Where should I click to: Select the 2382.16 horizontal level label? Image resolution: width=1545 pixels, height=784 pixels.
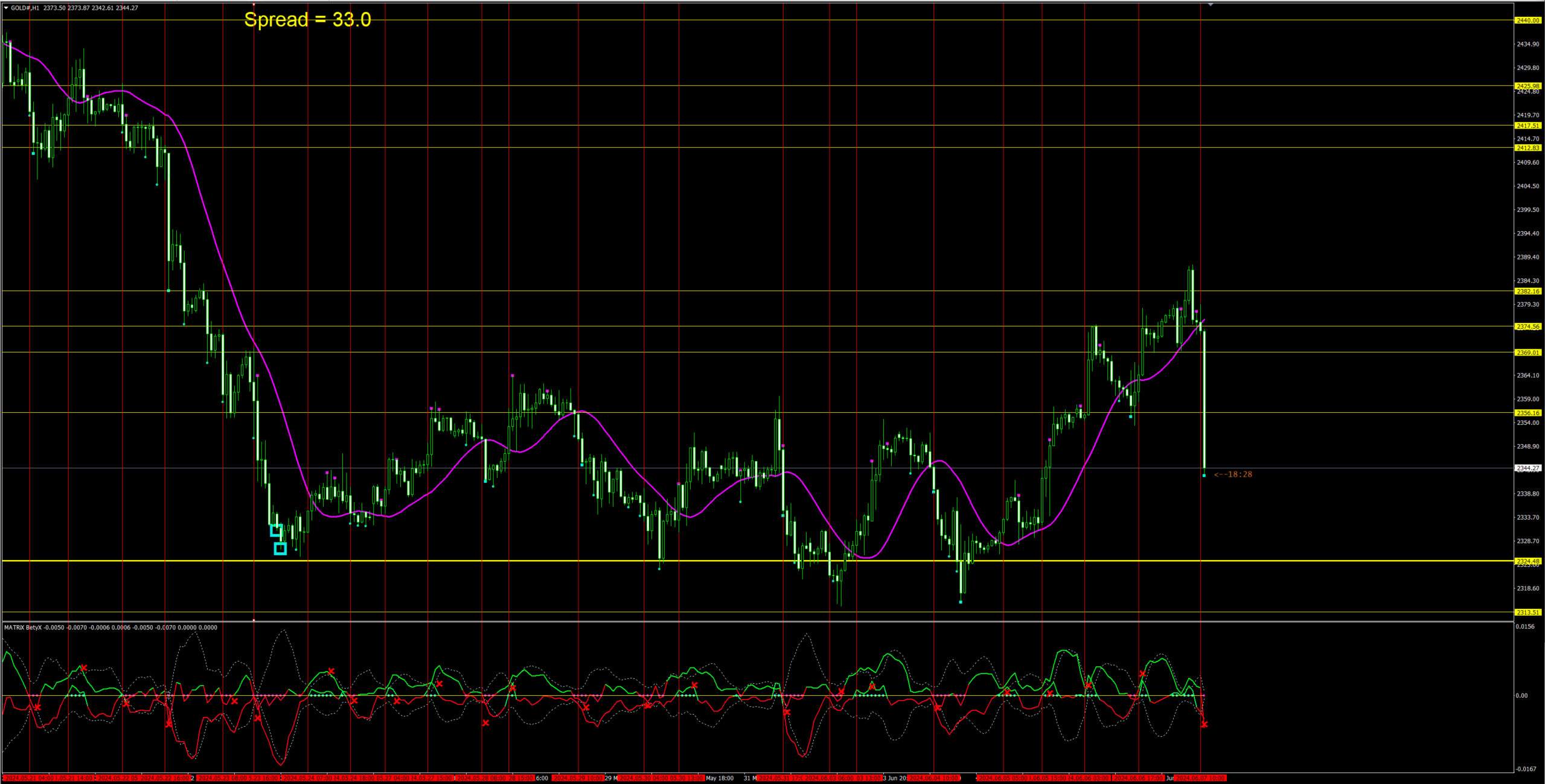[x=1527, y=292]
